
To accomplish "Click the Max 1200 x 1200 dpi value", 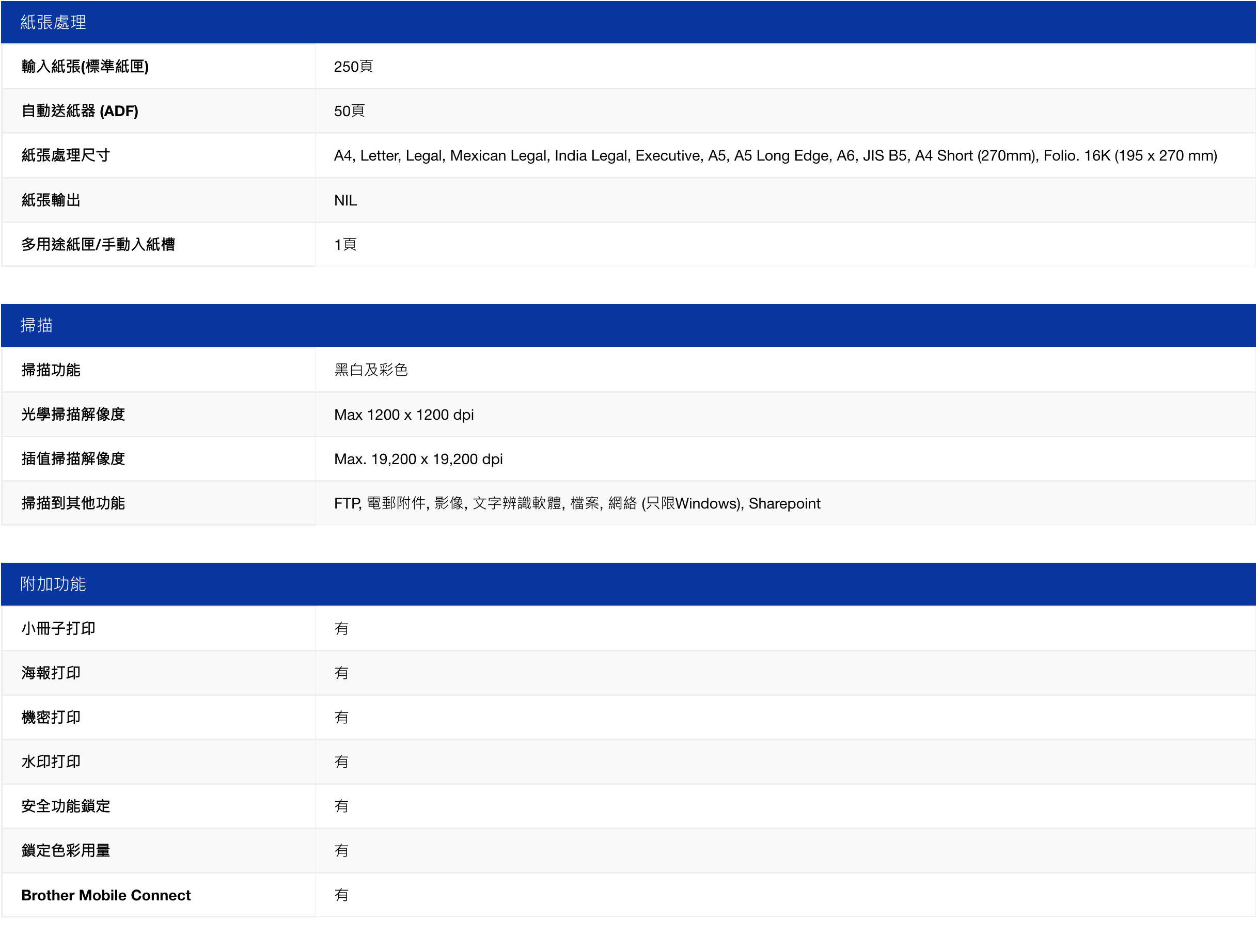I will tap(403, 415).
